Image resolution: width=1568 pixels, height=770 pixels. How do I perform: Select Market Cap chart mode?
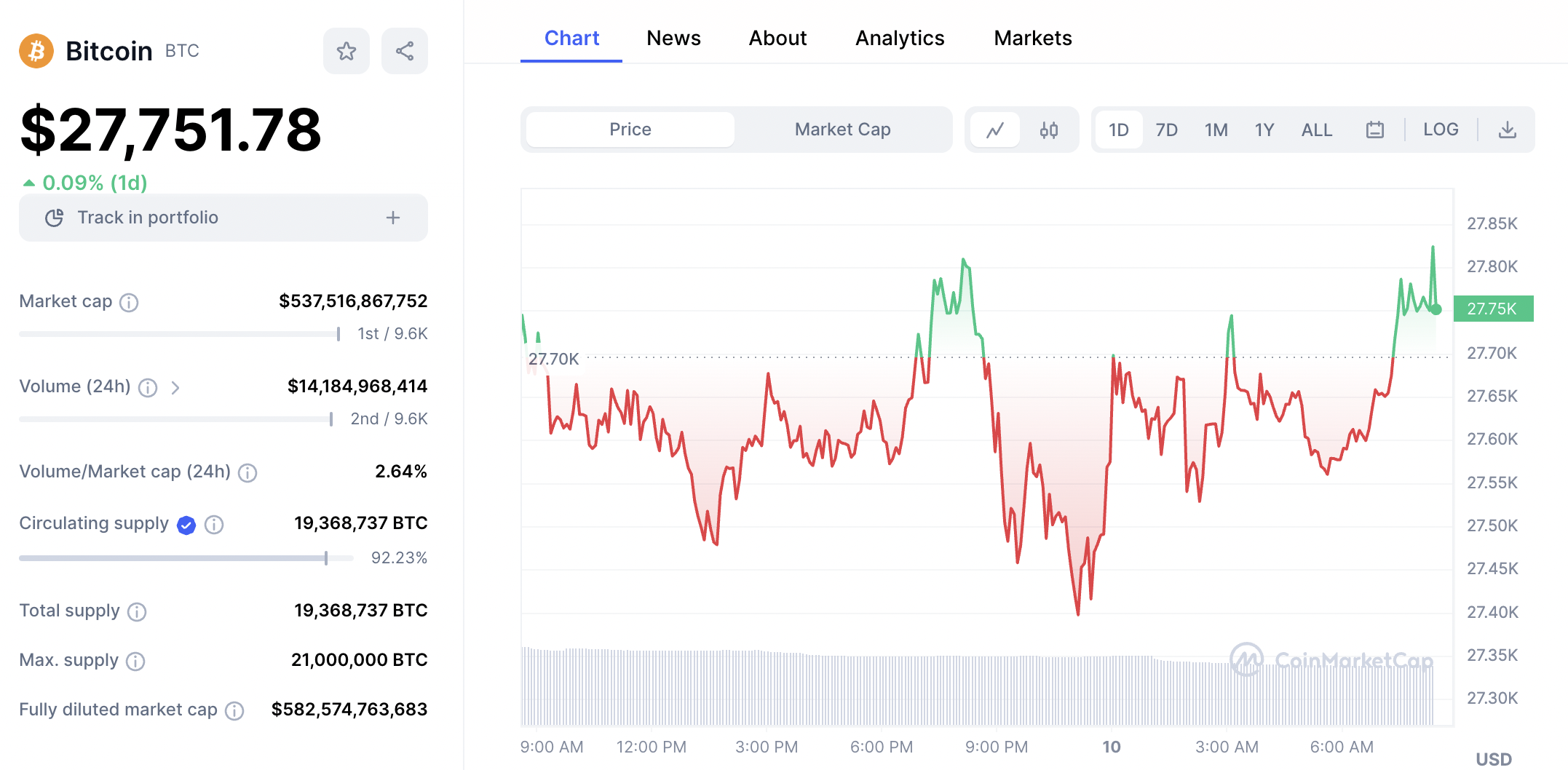click(x=843, y=130)
